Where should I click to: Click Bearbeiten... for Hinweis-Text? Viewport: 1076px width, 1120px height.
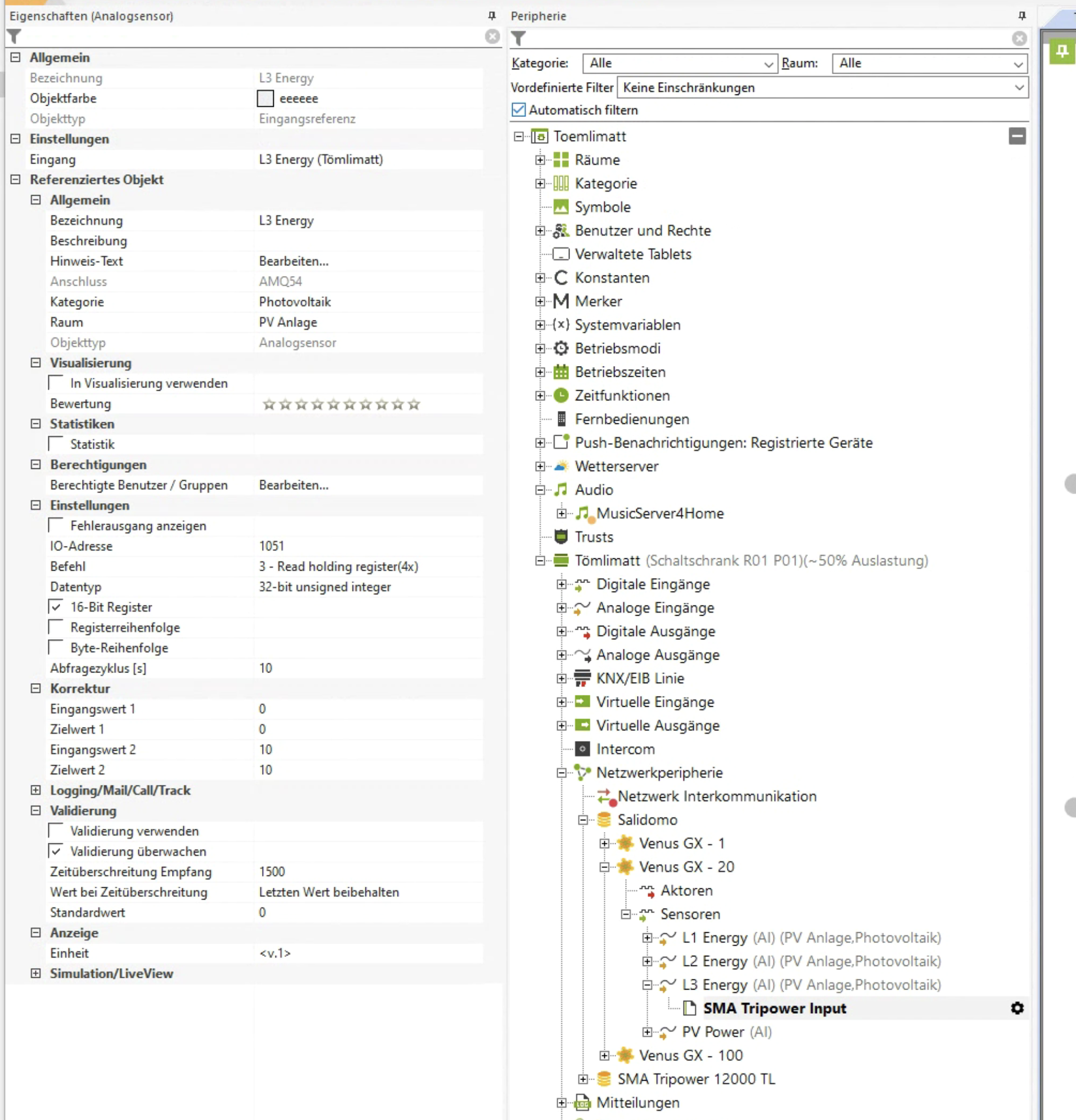point(293,261)
